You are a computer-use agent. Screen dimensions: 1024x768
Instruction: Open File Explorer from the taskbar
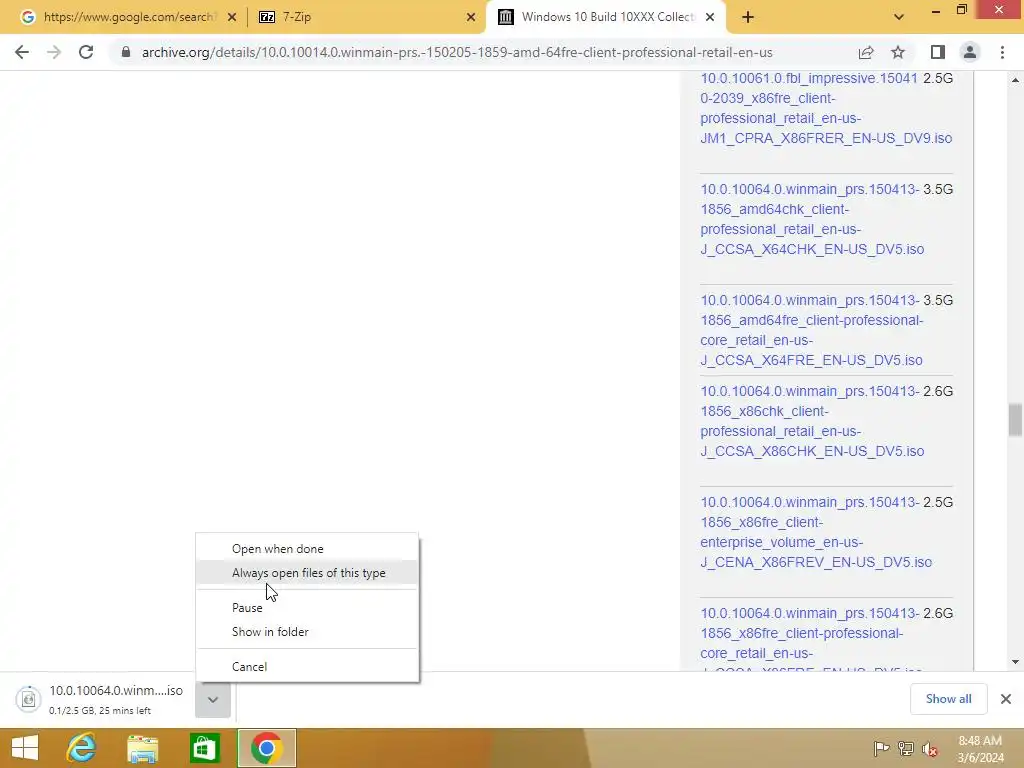142,748
